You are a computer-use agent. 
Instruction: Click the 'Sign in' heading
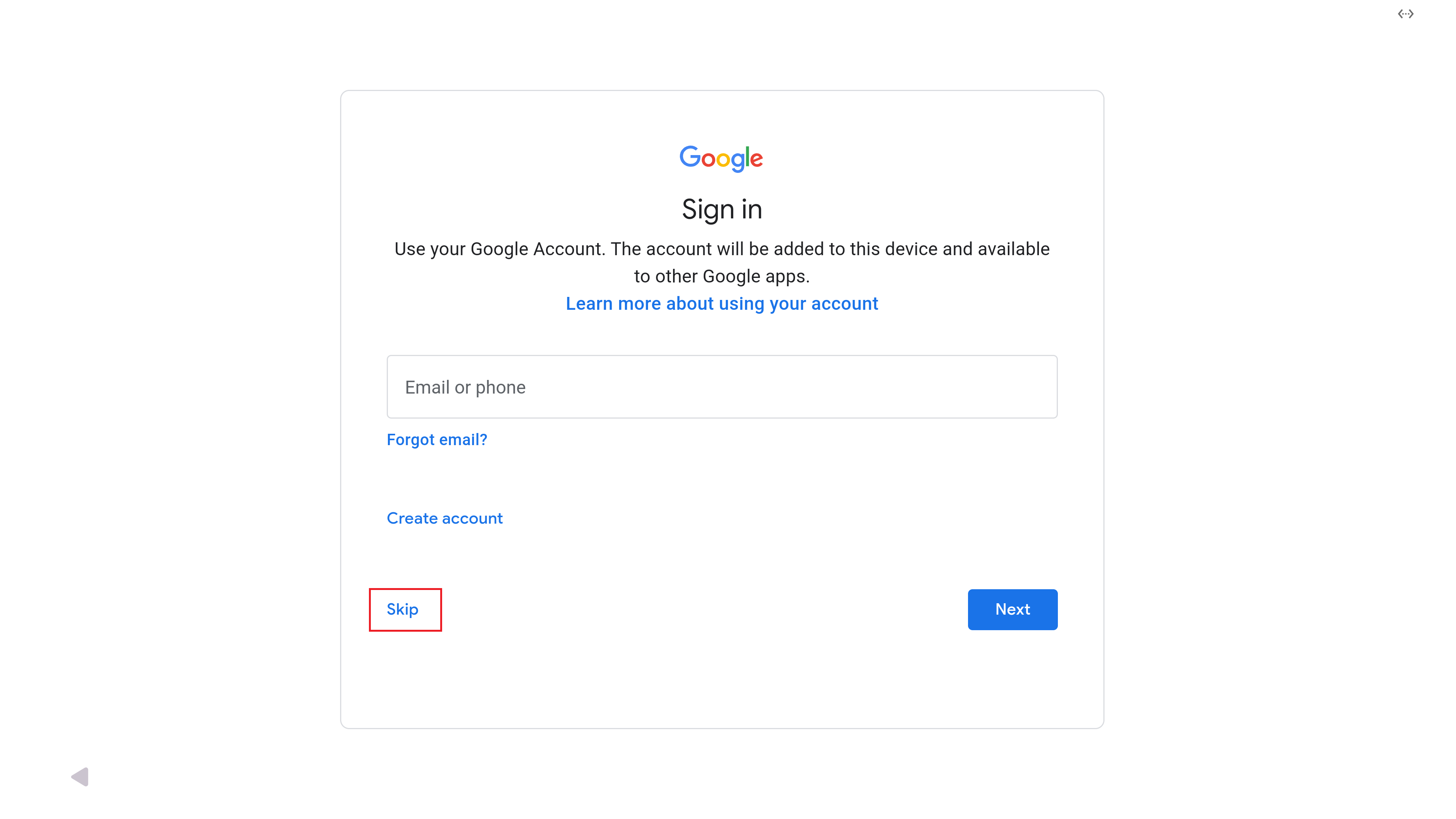pos(722,210)
